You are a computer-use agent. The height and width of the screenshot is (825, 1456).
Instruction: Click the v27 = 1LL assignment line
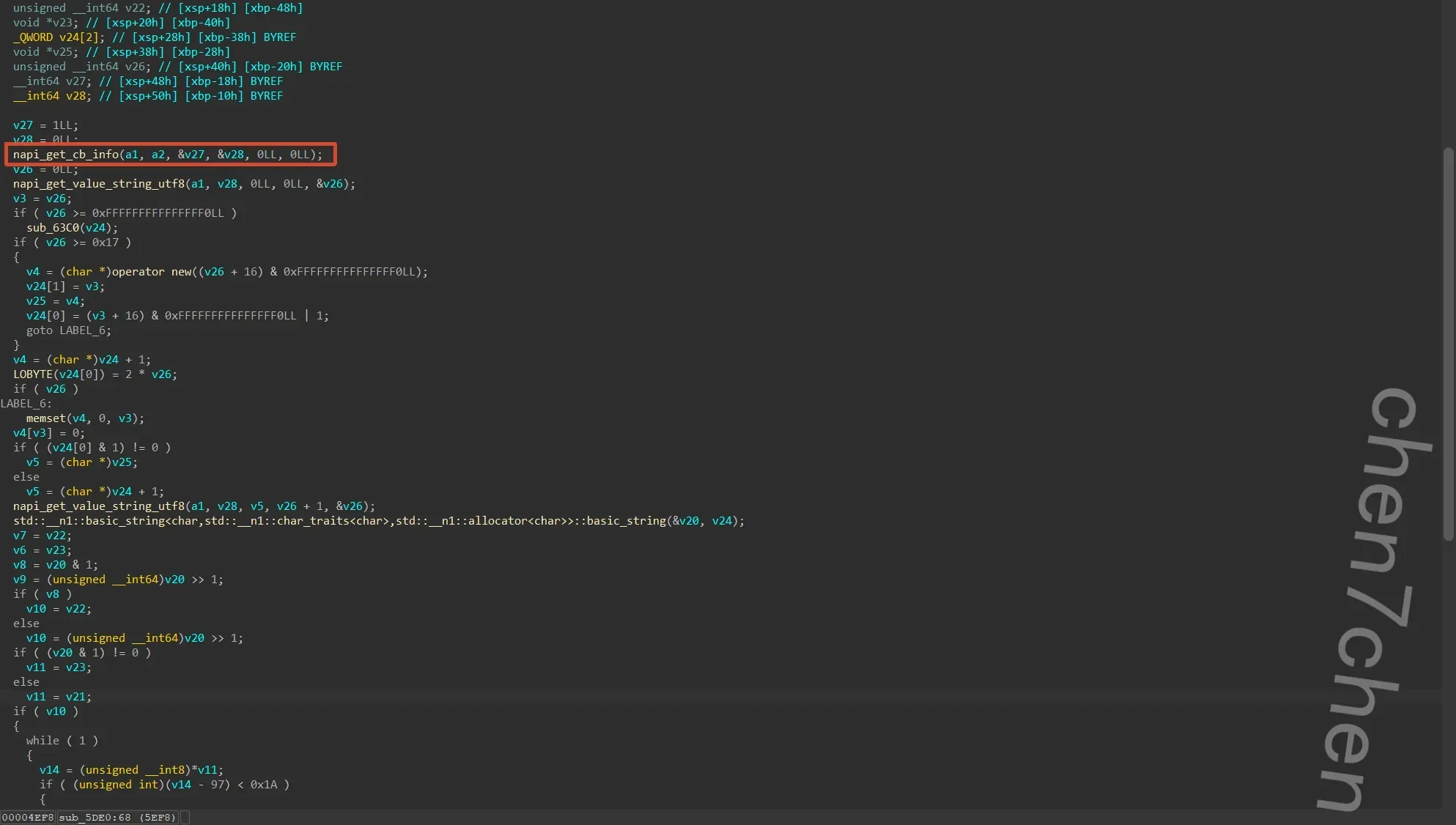tap(45, 125)
